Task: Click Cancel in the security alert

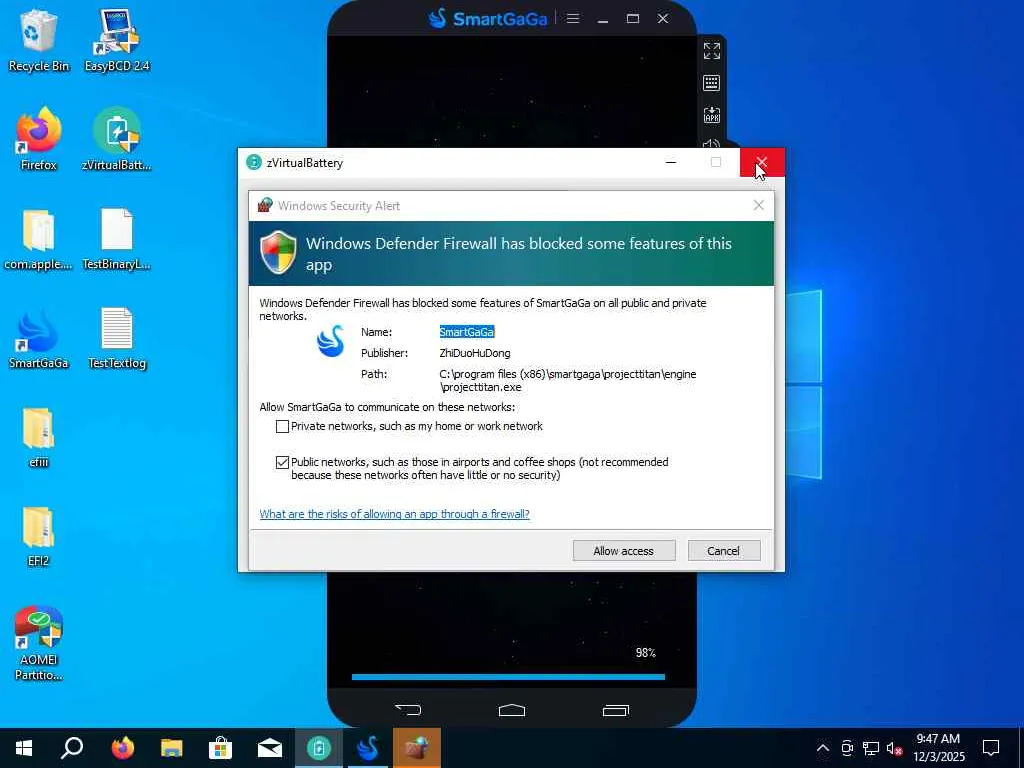Action: [724, 551]
